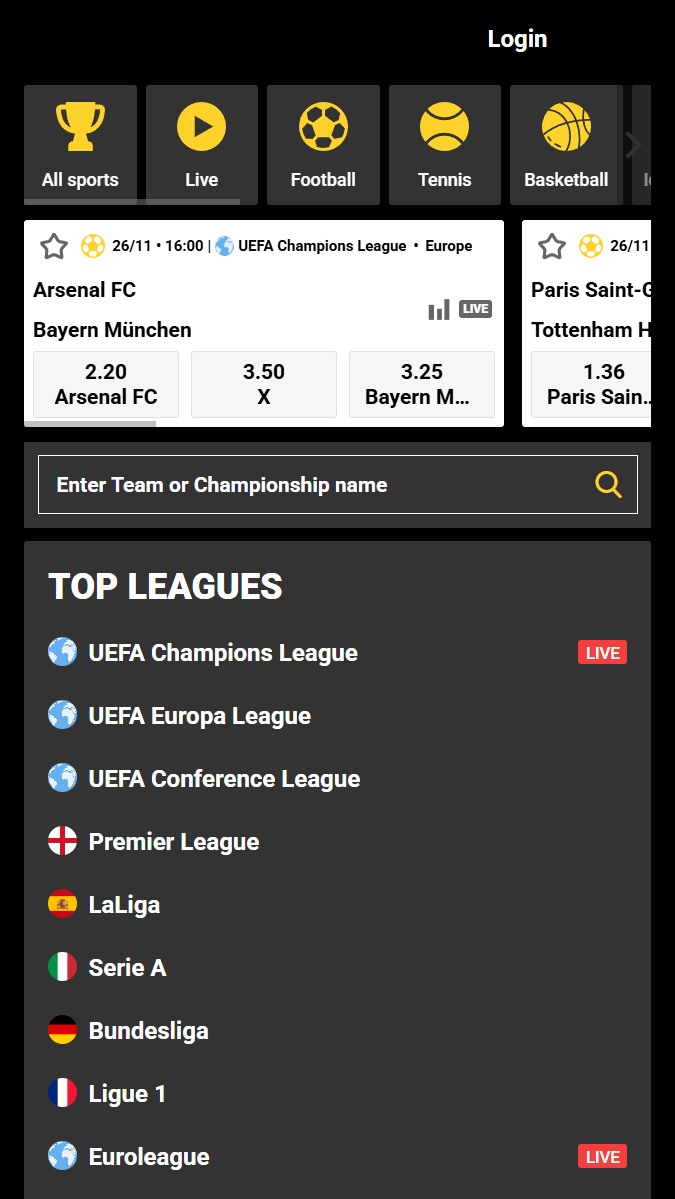
Task: Select the Basketball category icon
Action: (x=566, y=126)
